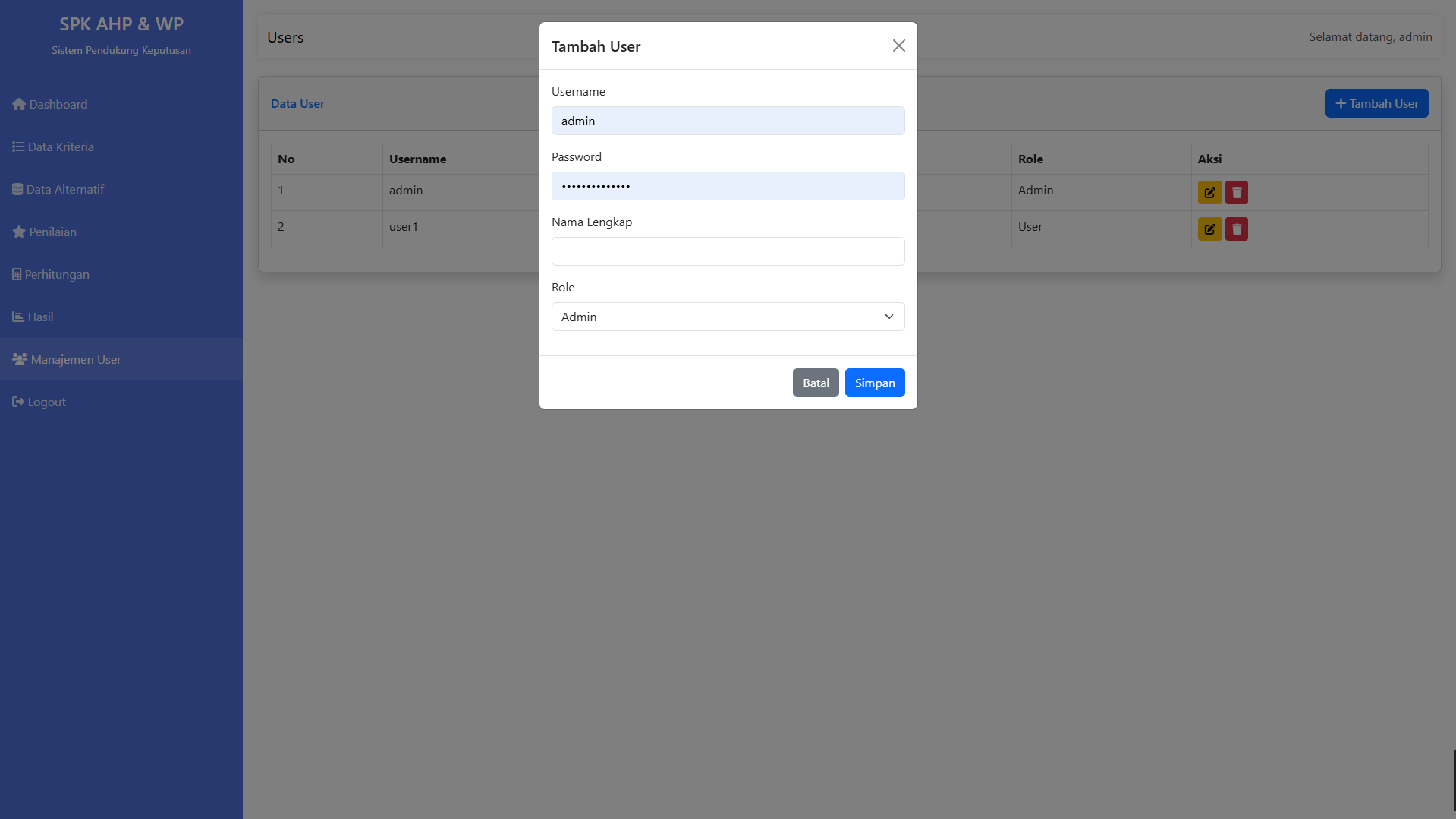The height and width of the screenshot is (819, 1456).
Task: Click the Tambah User dialog title
Action: point(596,46)
